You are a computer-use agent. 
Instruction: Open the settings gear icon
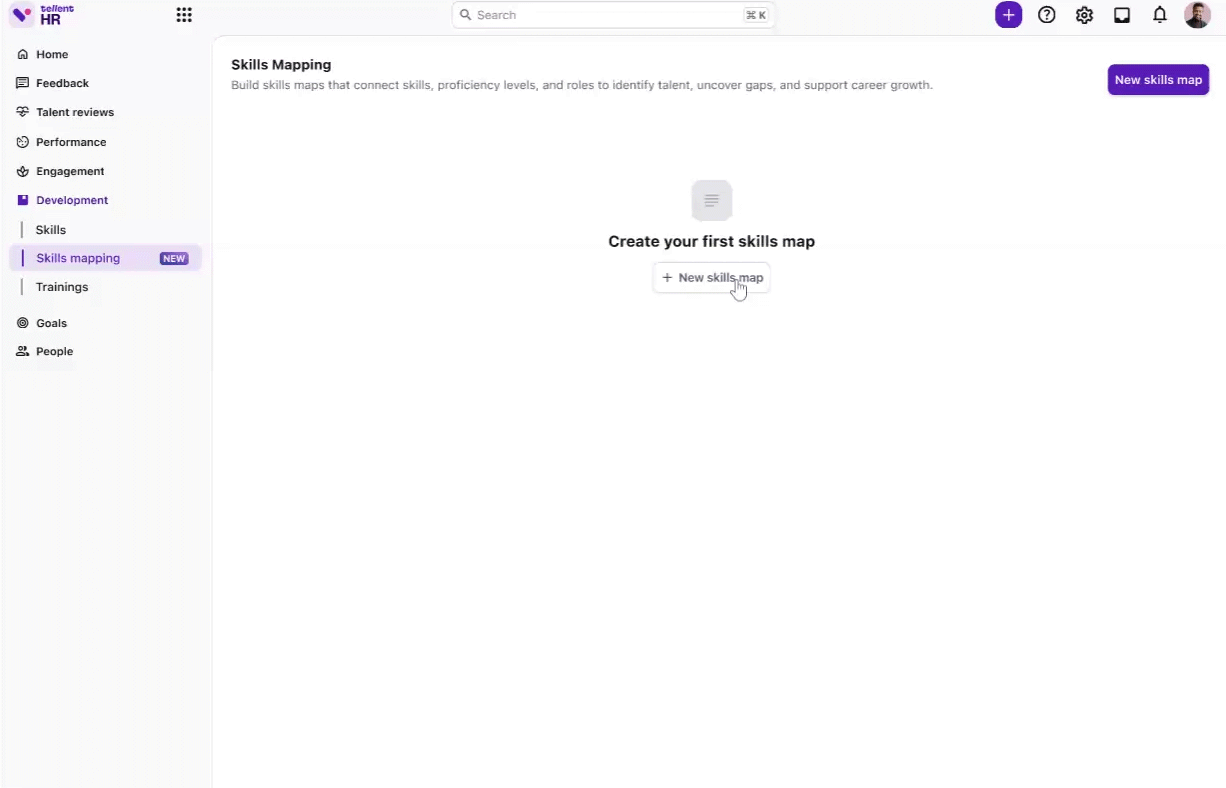1084,15
